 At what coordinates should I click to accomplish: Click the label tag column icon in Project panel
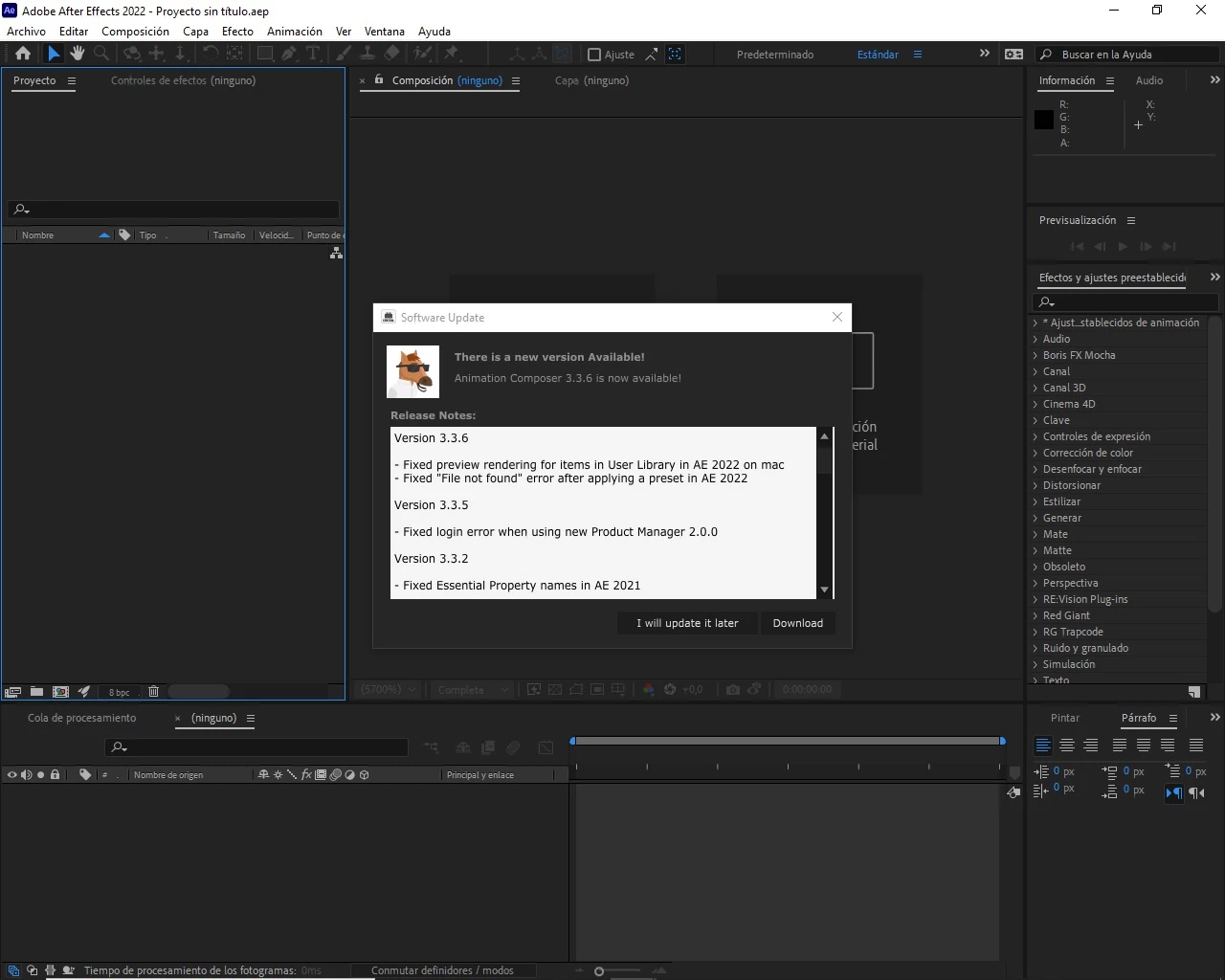click(124, 234)
